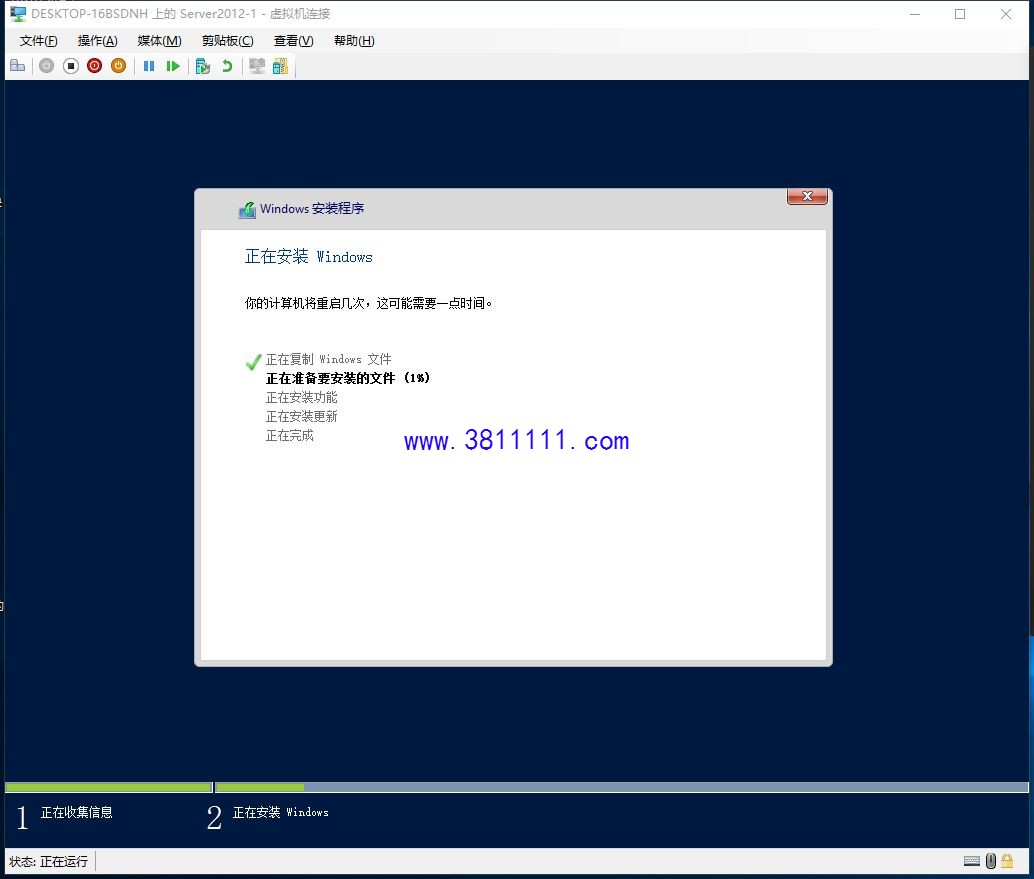Create a checkpoint with the toolbar icon
This screenshot has width=1034, height=879.
tap(203, 66)
